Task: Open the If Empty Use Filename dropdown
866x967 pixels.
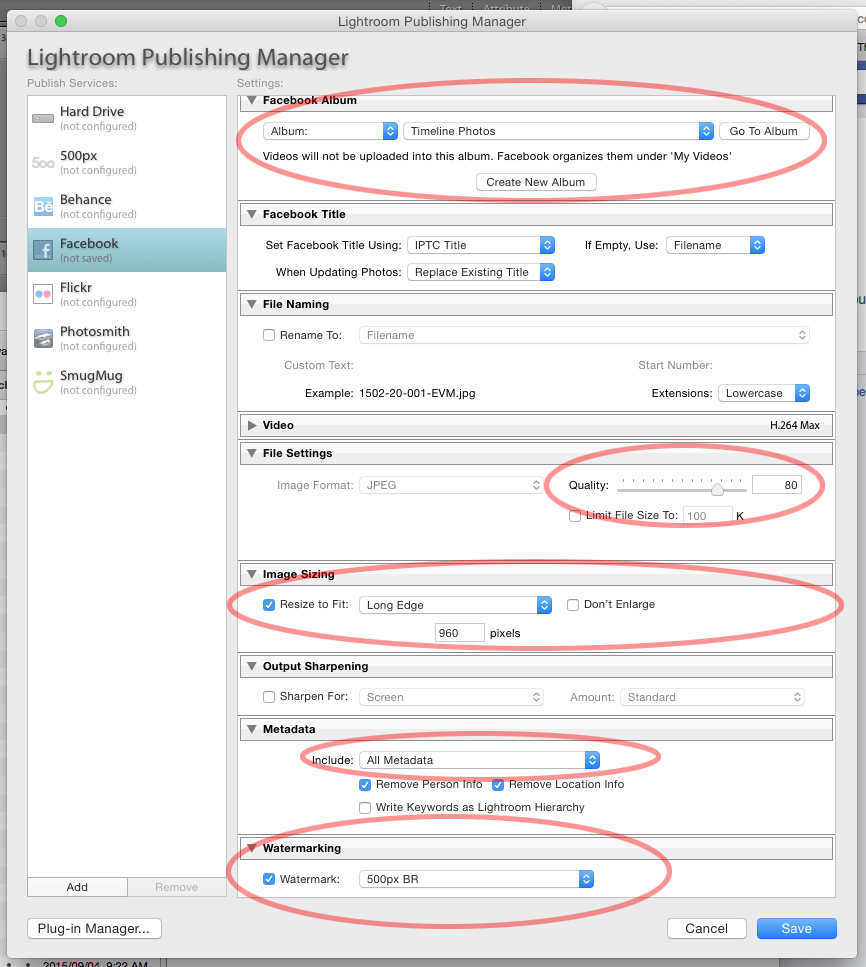Action: pyautogui.click(x=715, y=245)
